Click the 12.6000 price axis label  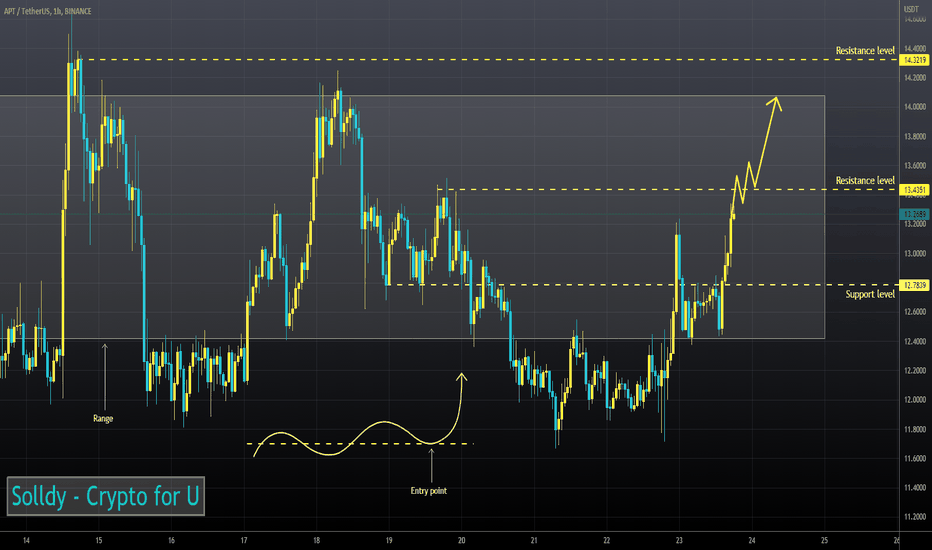[x=915, y=312]
